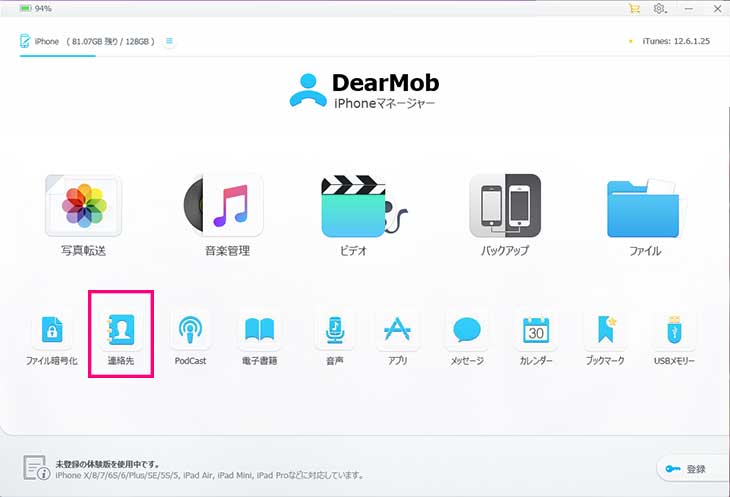The image size is (730, 497).
Task: Open the 音楽管理 music manager icon
Action: pos(224,205)
